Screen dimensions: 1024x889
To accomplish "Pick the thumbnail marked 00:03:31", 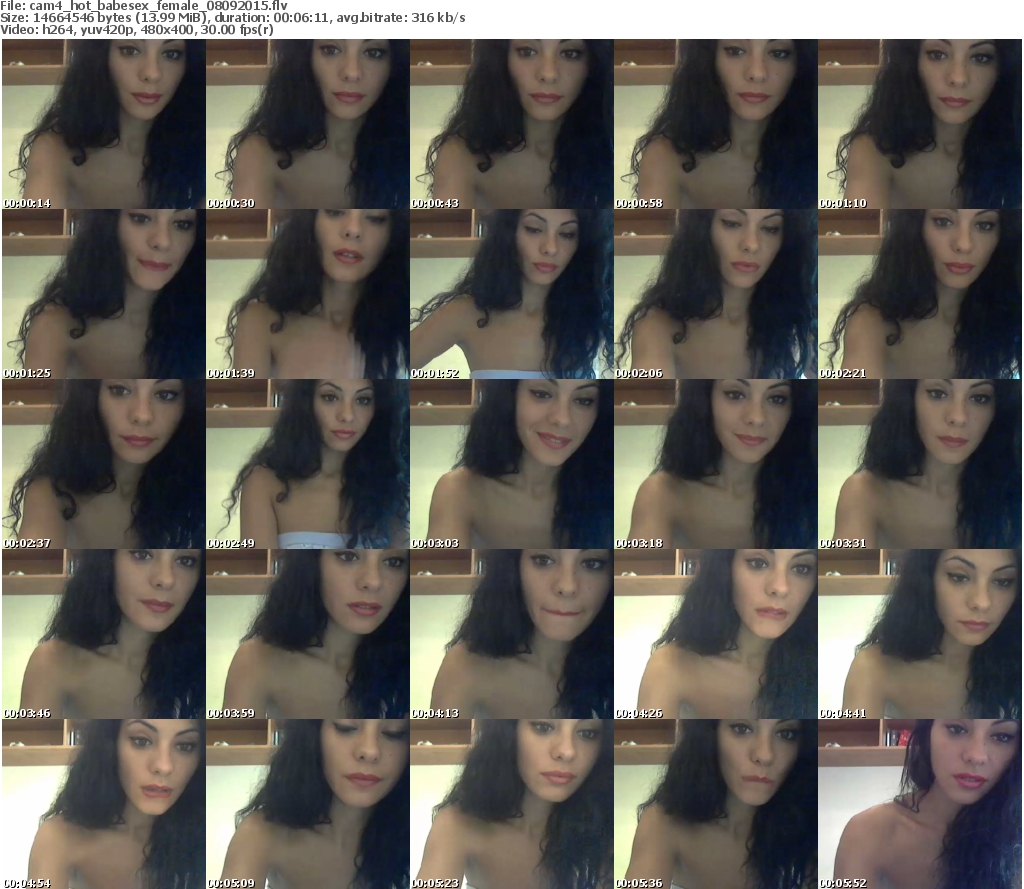I will [920, 464].
